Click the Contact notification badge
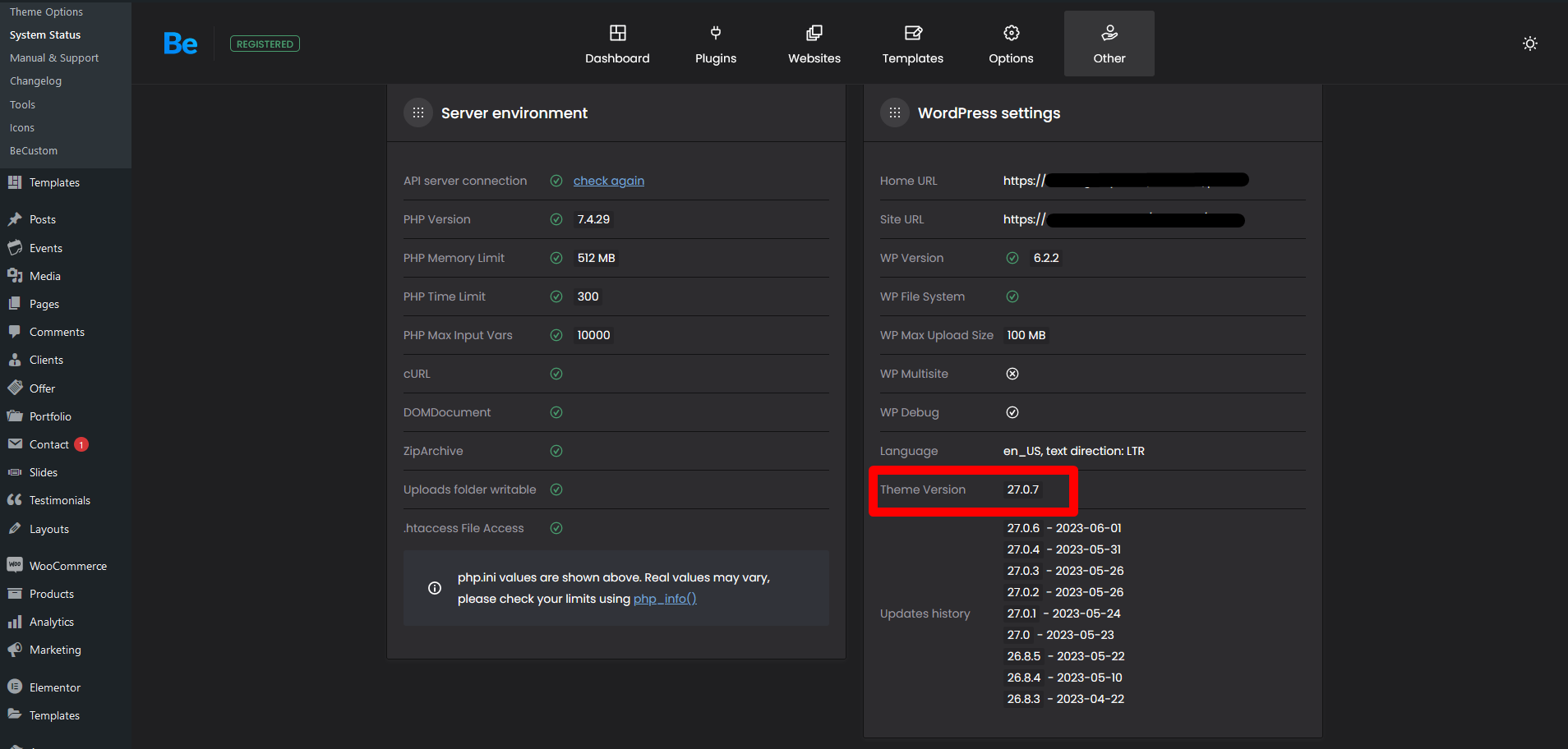The height and width of the screenshot is (749, 1568). click(x=81, y=444)
